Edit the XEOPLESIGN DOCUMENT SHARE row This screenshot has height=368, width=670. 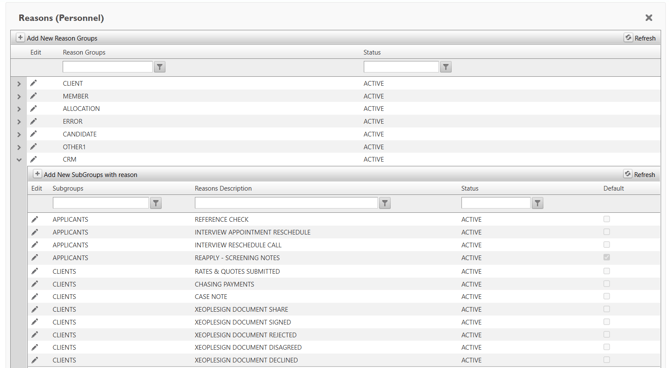(35, 309)
